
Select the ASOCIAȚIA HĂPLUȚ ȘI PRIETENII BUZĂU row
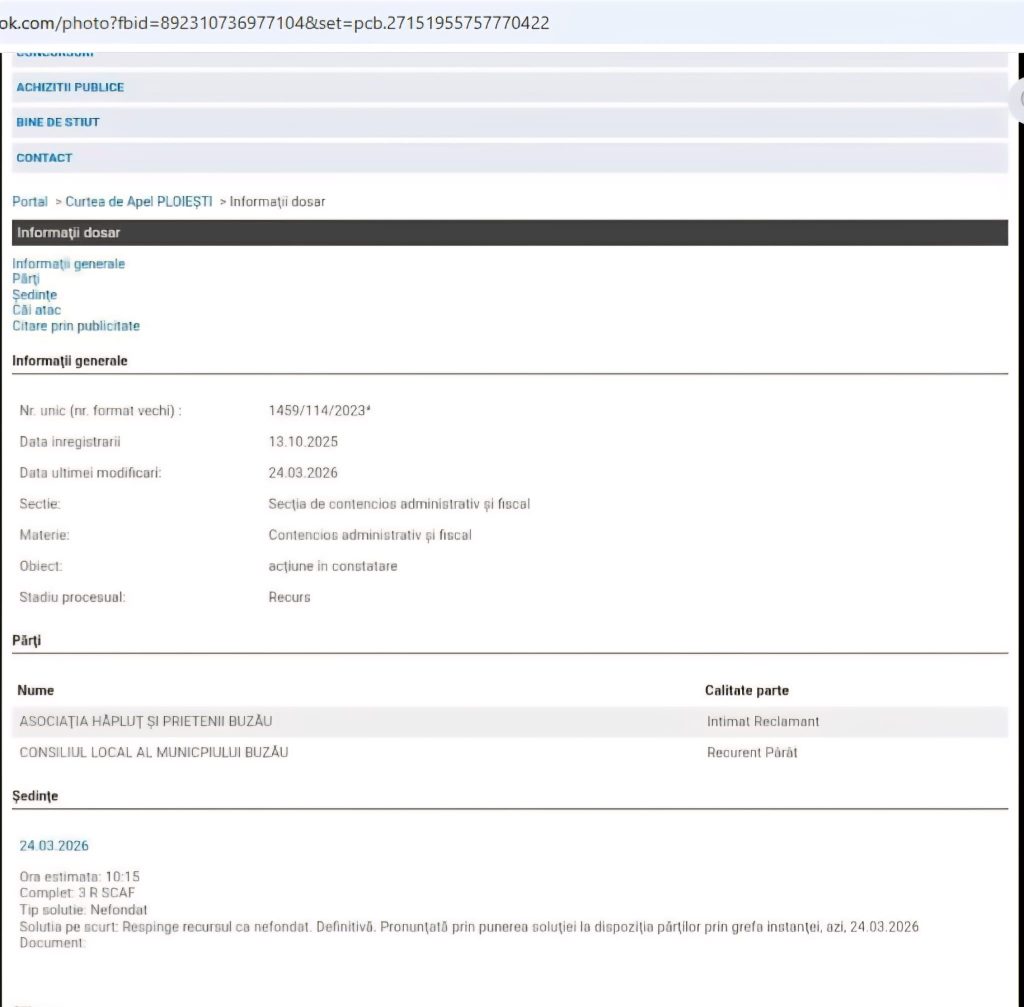146,721
